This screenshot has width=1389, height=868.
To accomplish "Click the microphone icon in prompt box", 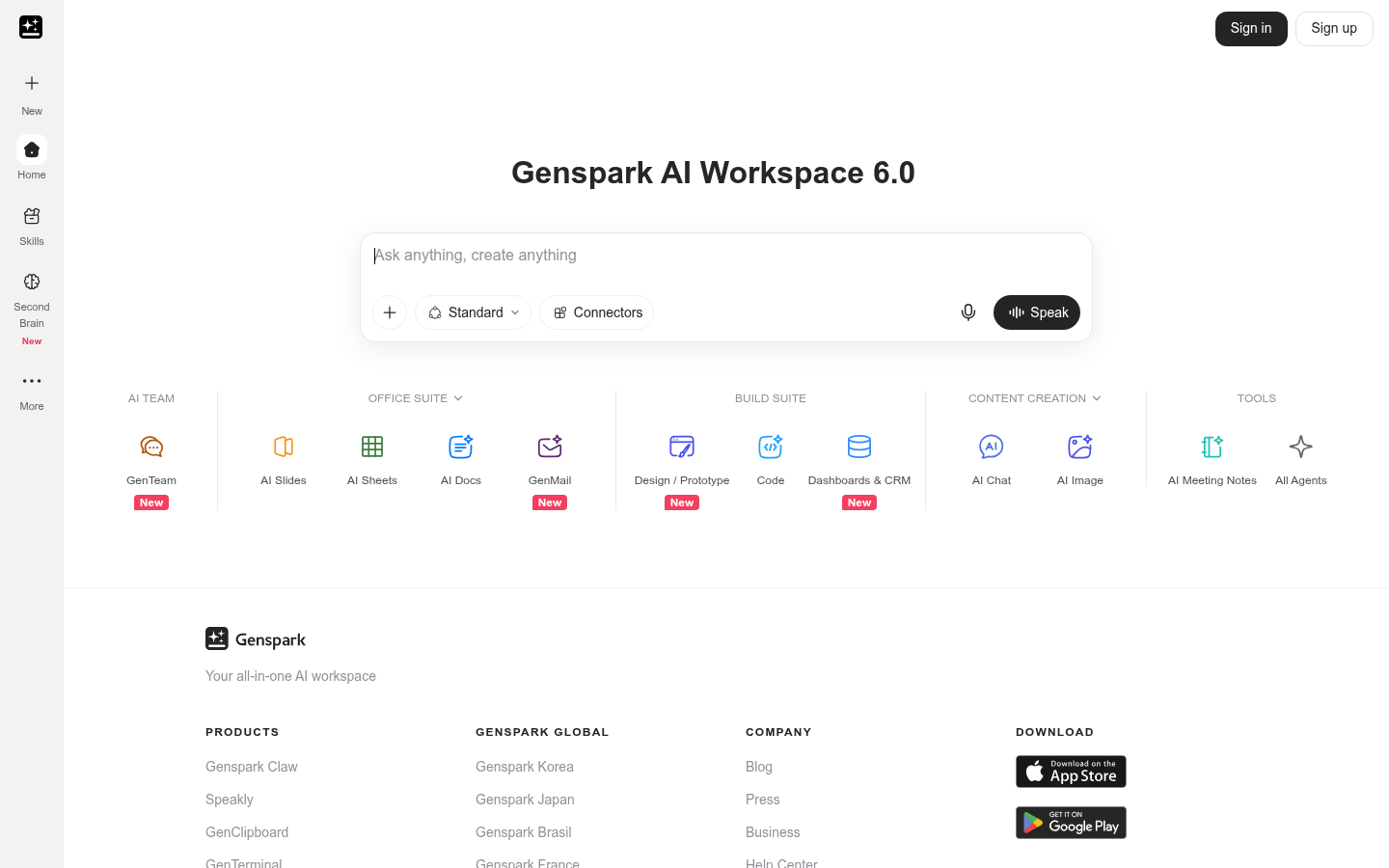I will tap(968, 312).
